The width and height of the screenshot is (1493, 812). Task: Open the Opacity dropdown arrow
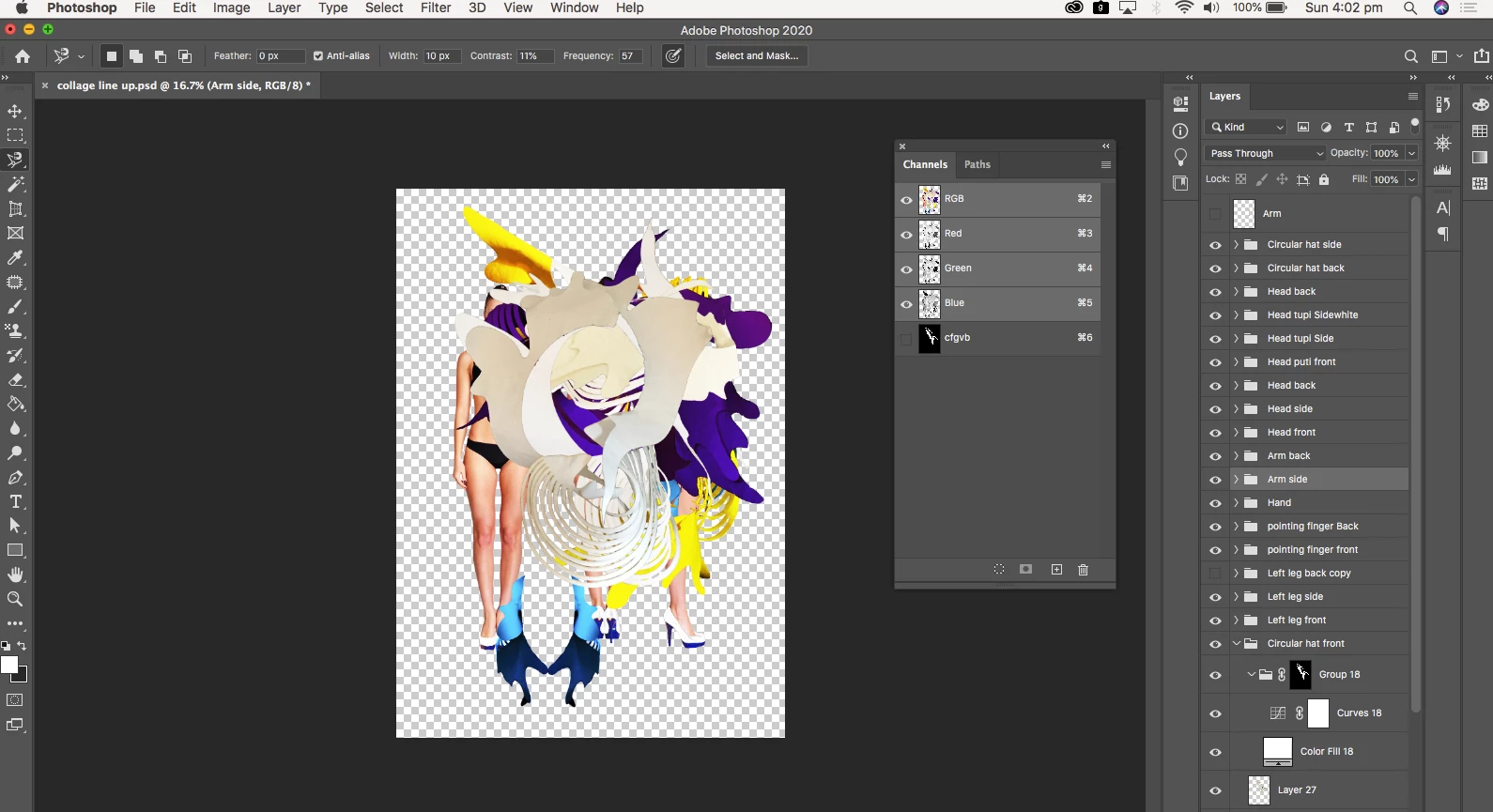point(1411,153)
